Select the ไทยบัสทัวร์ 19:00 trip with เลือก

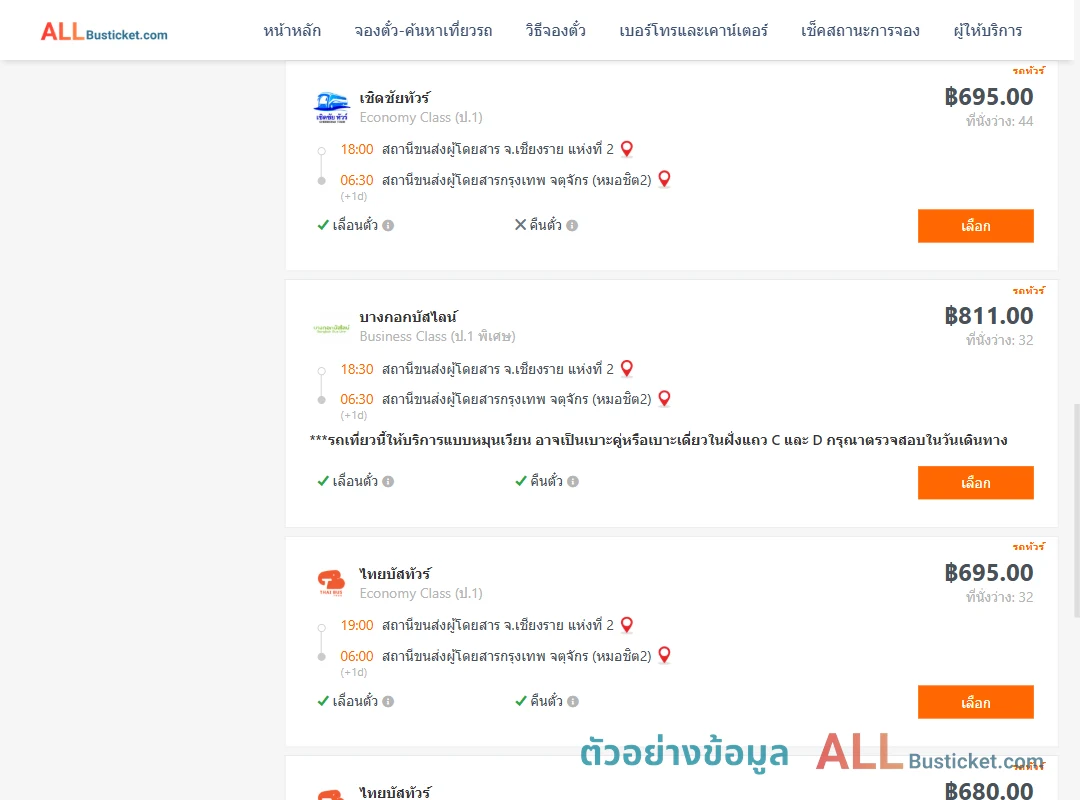[975, 702]
